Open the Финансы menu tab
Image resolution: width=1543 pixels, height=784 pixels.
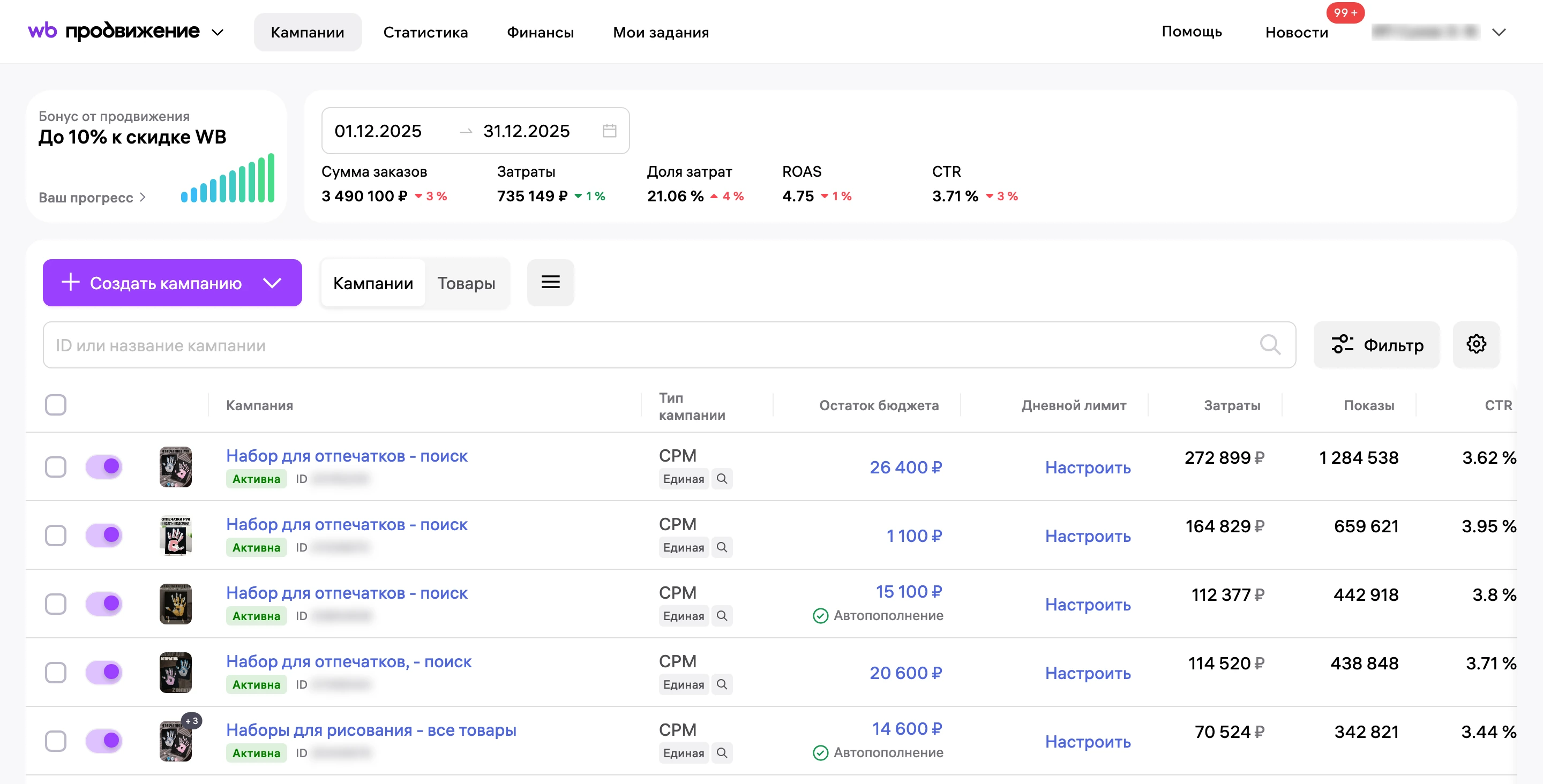pyautogui.click(x=540, y=32)
